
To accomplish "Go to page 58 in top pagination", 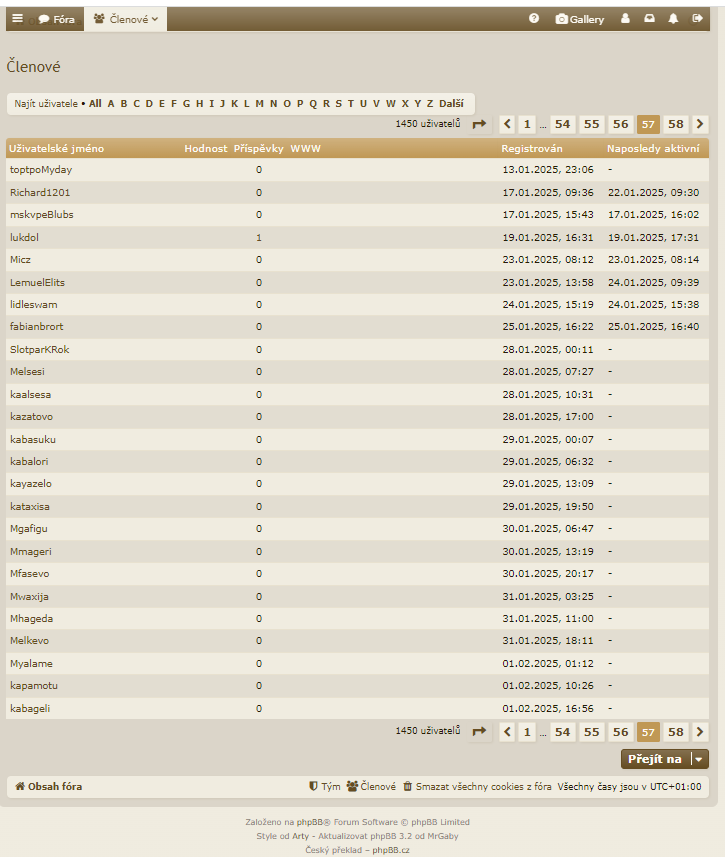I will (676, 124).
